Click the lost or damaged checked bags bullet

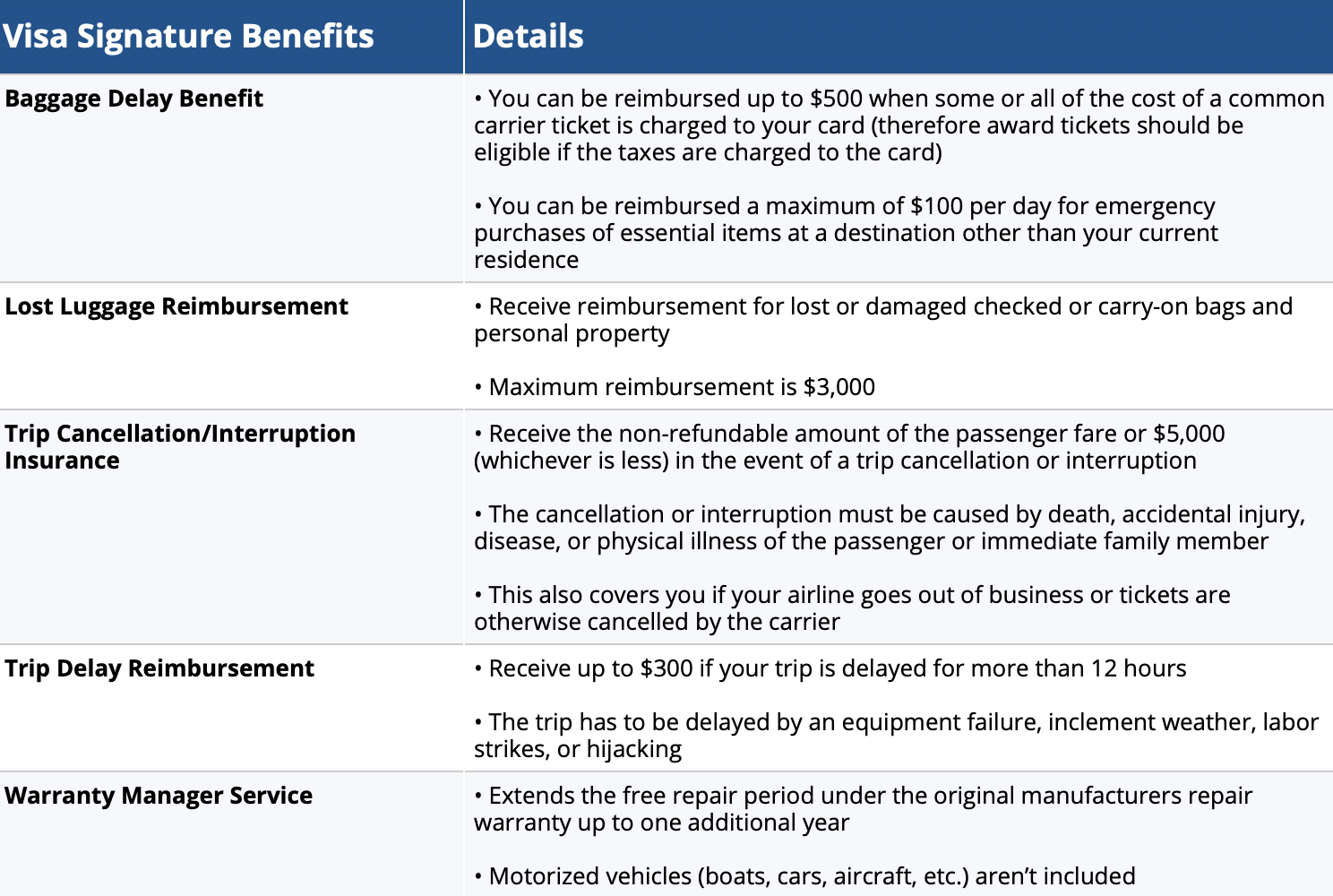pos(882,307)
